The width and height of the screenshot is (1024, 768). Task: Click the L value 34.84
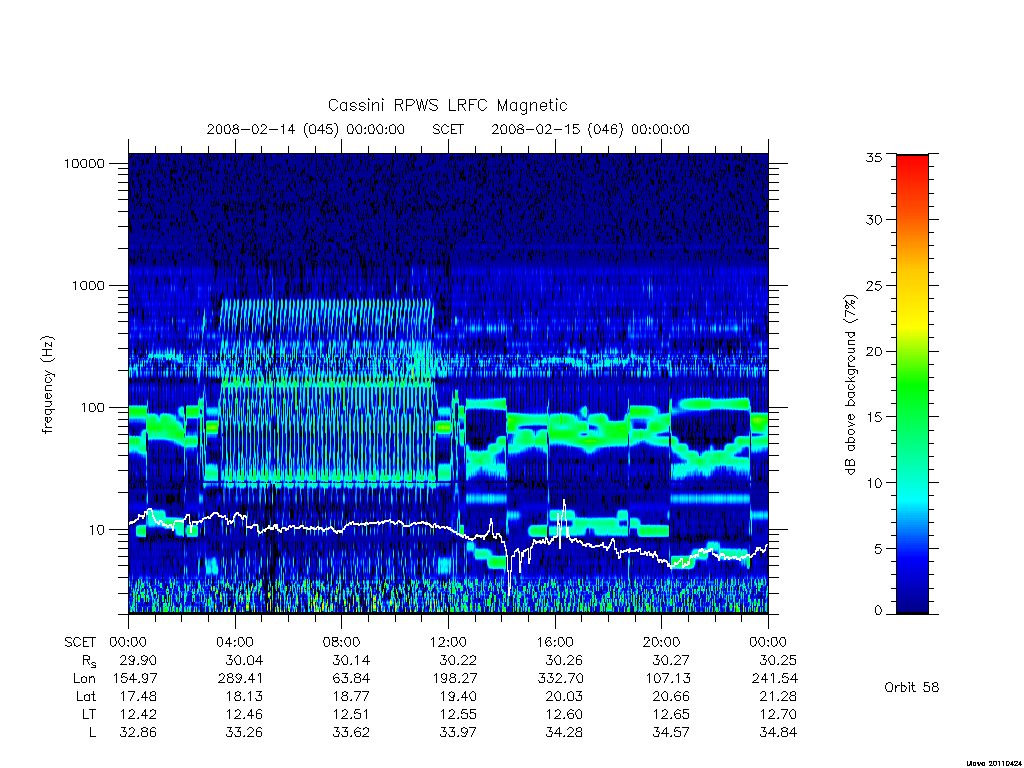pyautogui.click(x=778, y=733)
